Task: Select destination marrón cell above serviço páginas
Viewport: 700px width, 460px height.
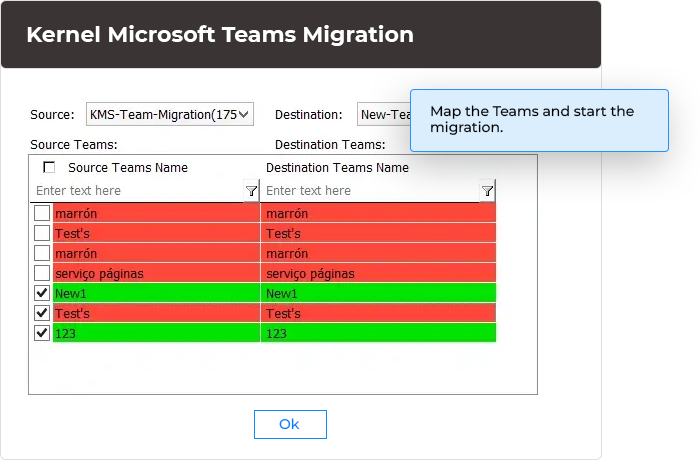Action: coord(378,253)
